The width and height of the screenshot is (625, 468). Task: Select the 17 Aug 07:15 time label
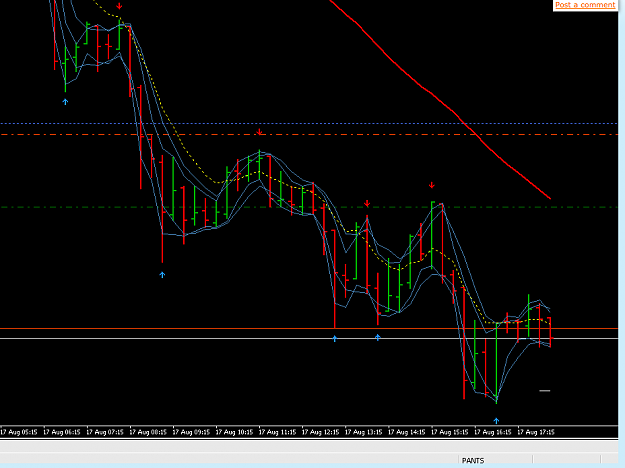click(105, 432)
